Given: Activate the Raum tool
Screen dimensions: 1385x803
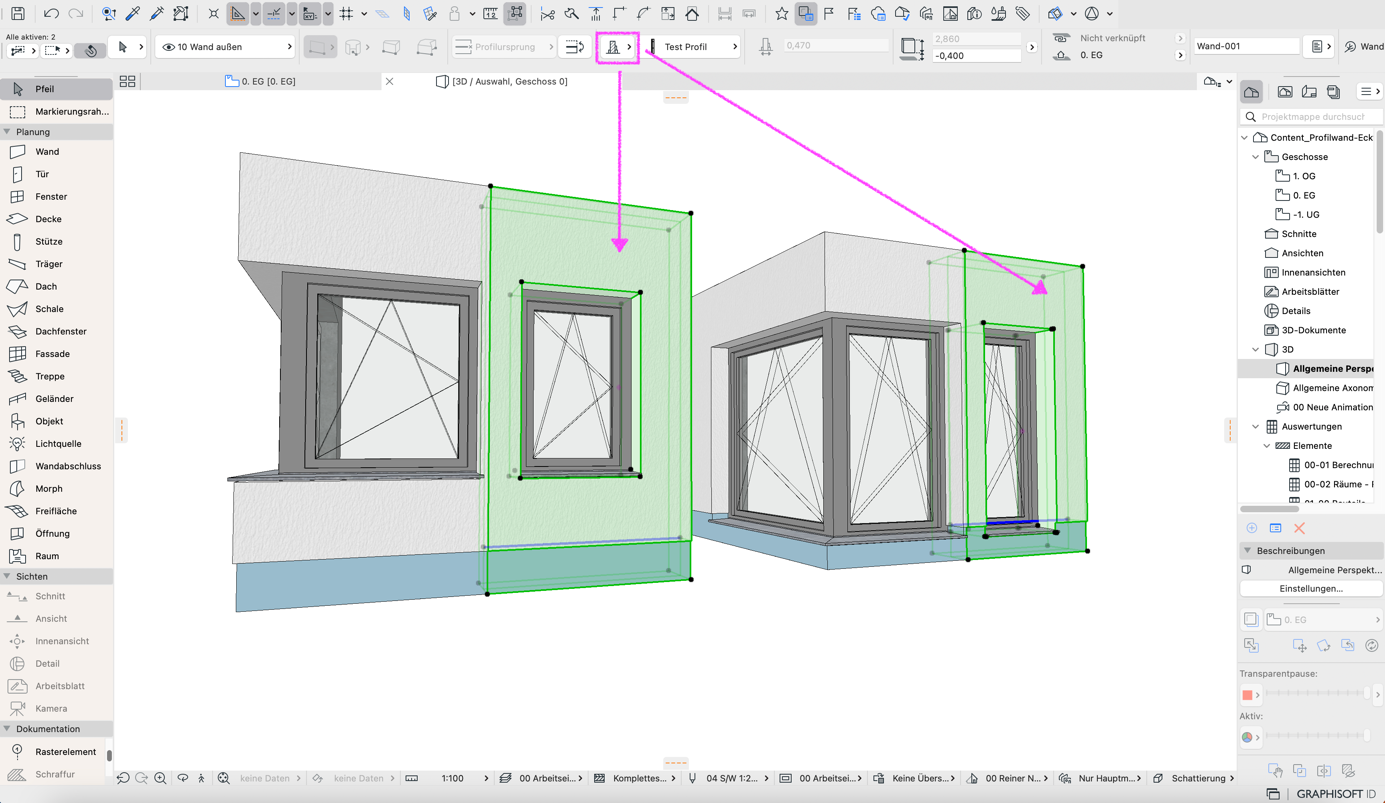Looking at the screenshot, I should 56,556.
